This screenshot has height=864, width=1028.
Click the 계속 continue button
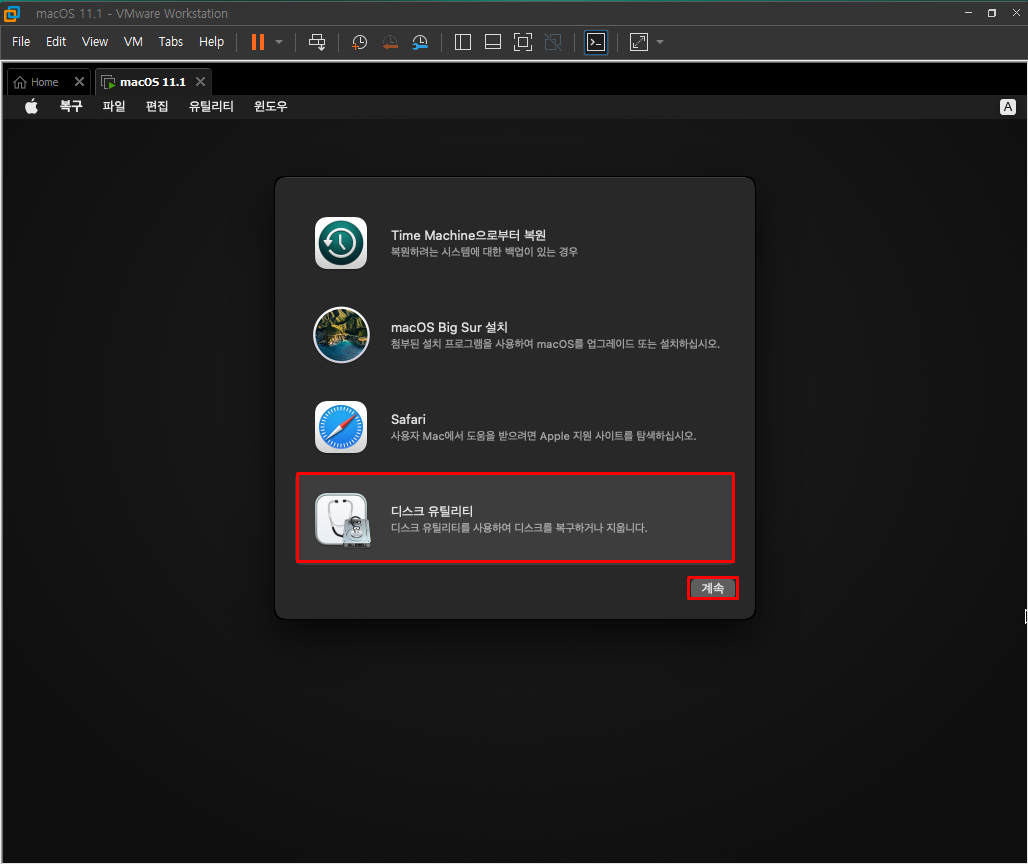[x=713, y=588]
